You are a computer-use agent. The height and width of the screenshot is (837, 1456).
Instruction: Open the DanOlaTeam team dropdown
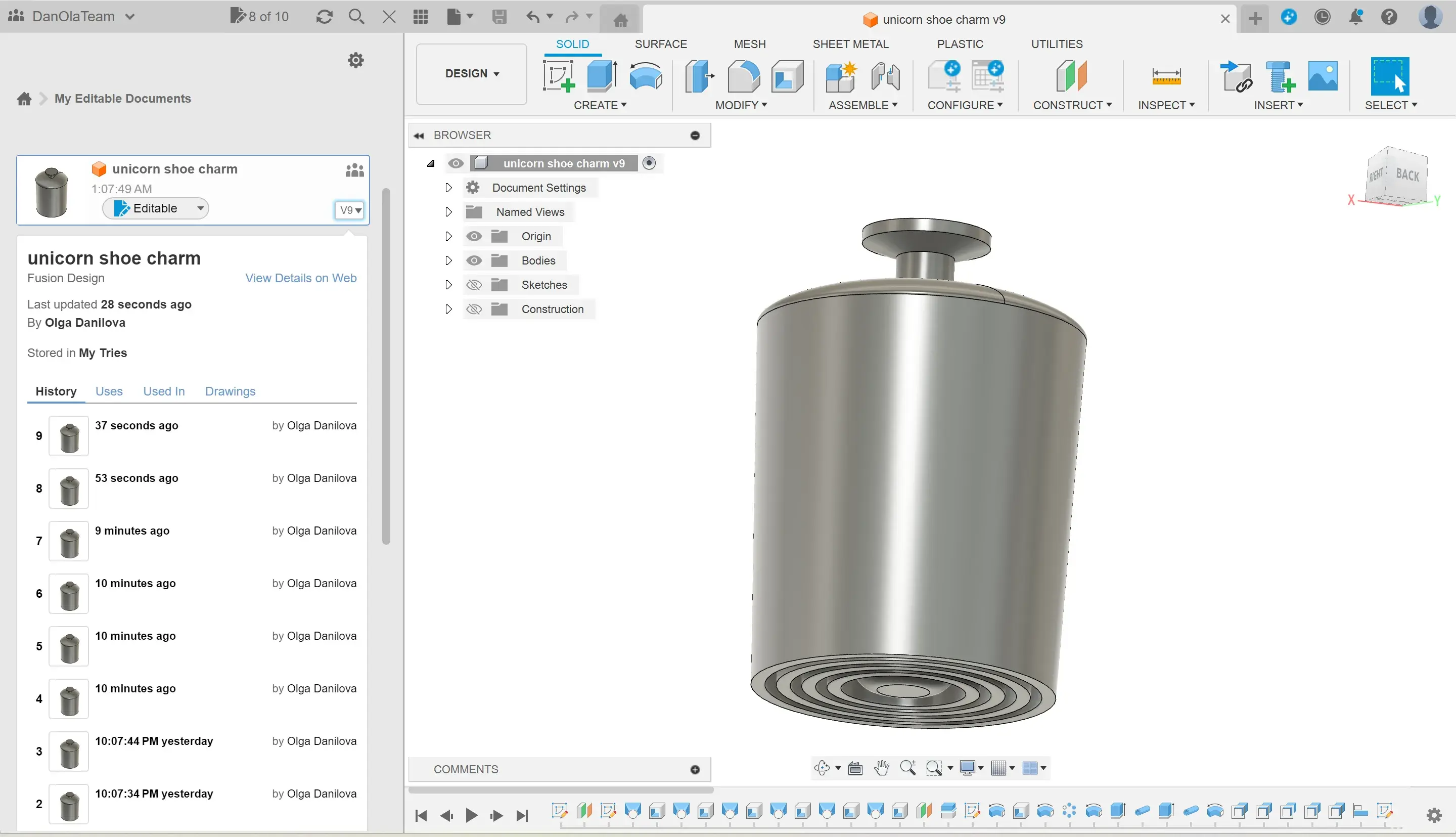72,16
